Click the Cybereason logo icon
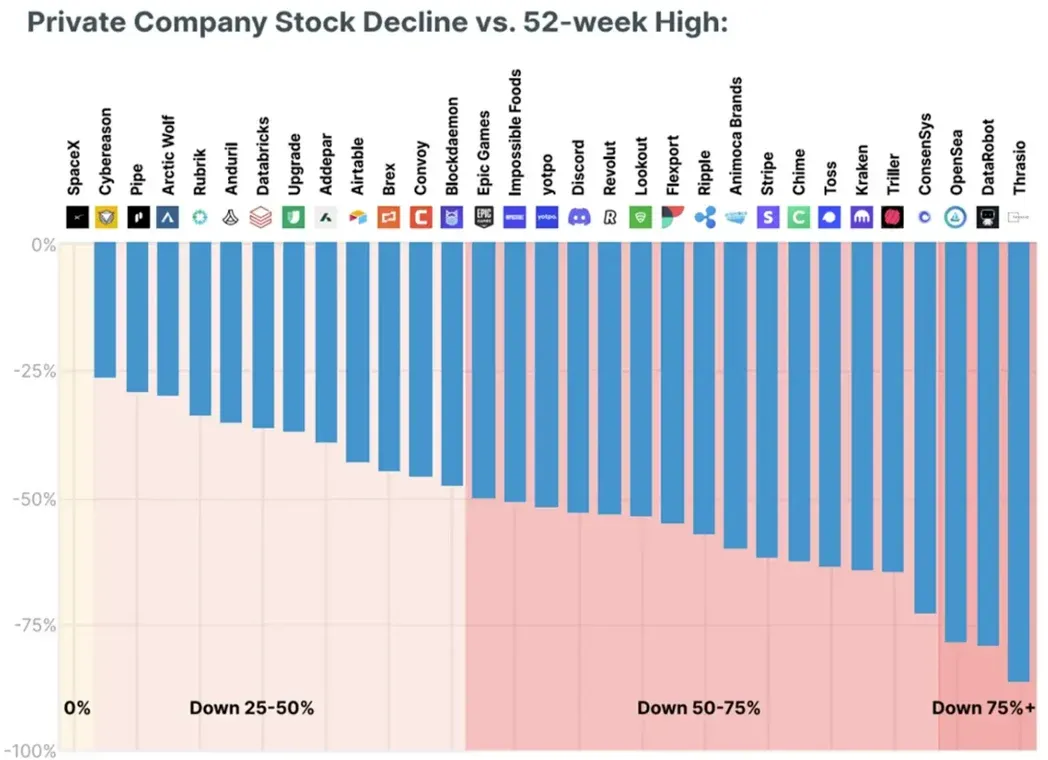Image resolution: width=1048 pixels, height=760 pixels. coord(107,216)
